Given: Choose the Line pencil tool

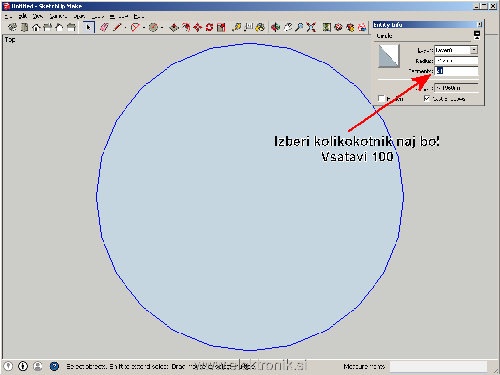Looking at the screenshot, I should click(117, 27).
